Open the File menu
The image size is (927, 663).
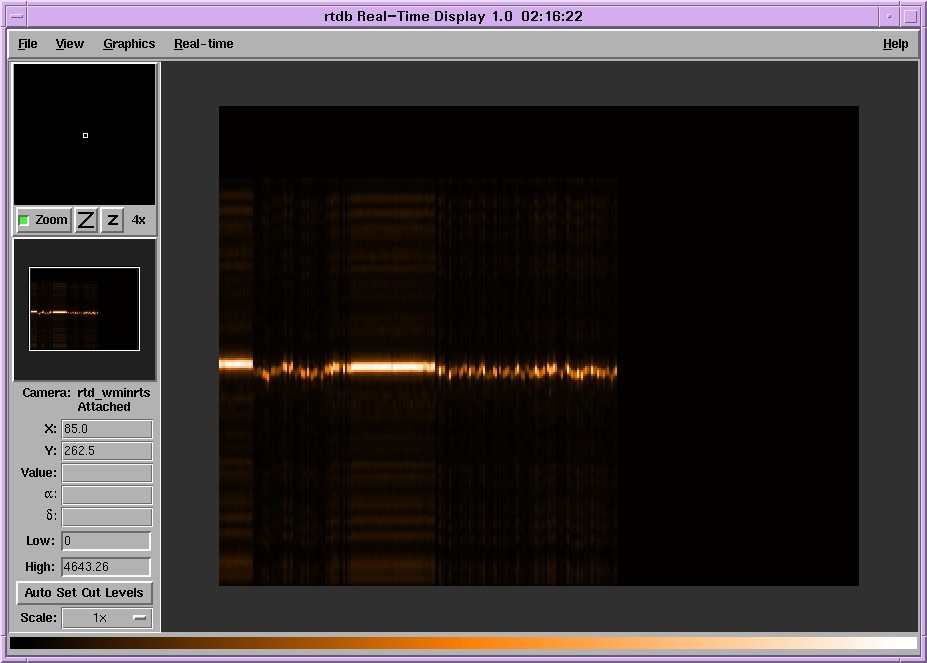click(28, 44)
